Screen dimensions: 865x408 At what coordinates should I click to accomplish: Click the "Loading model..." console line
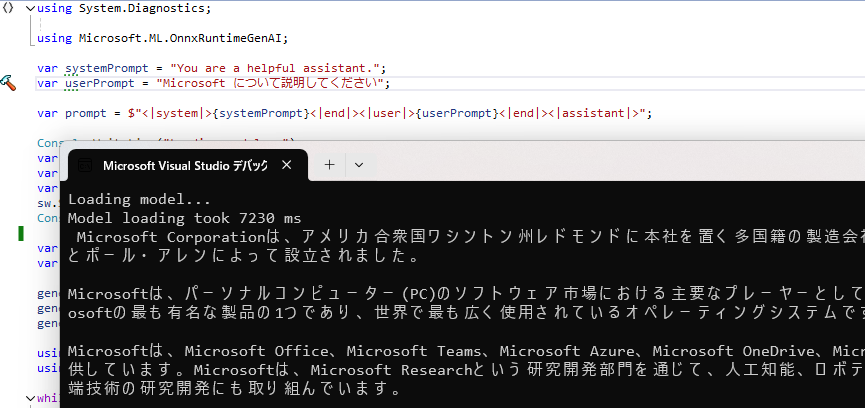[x=139, y=199]
